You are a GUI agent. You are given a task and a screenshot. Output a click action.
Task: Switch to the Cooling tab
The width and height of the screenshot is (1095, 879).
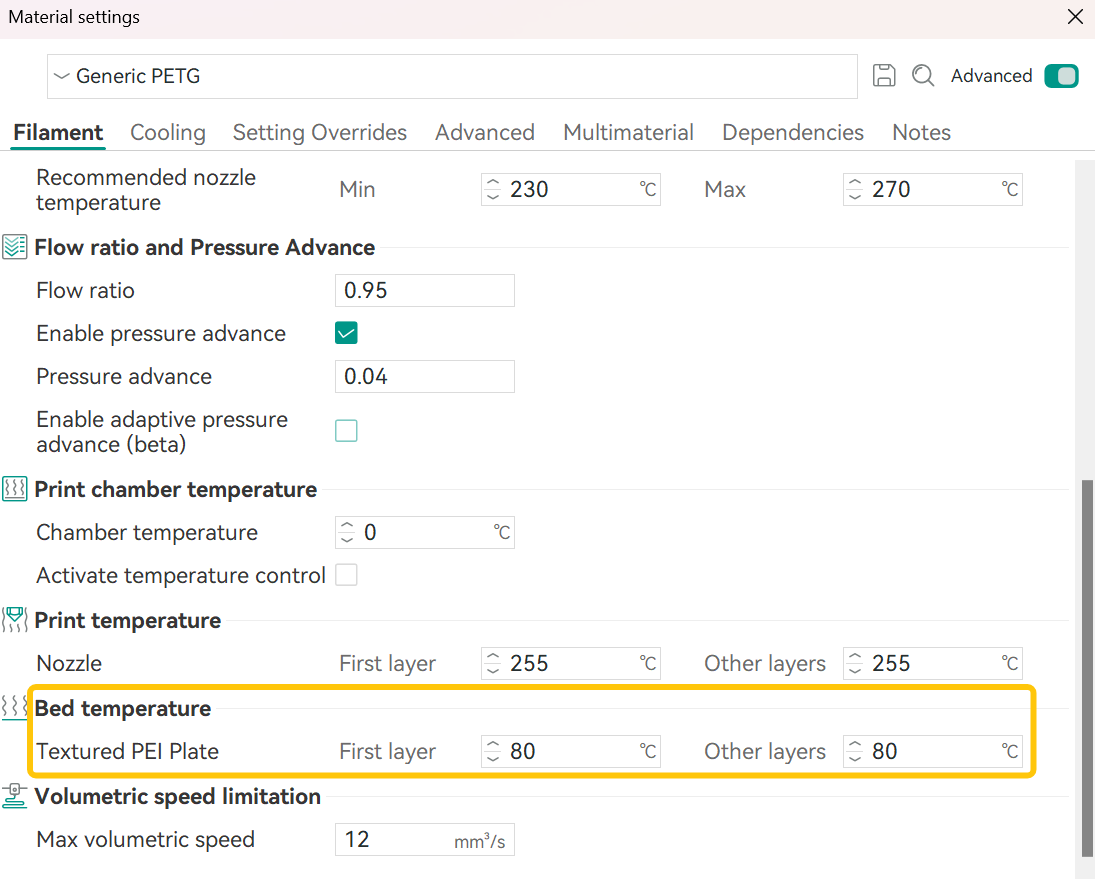point(168,133)
